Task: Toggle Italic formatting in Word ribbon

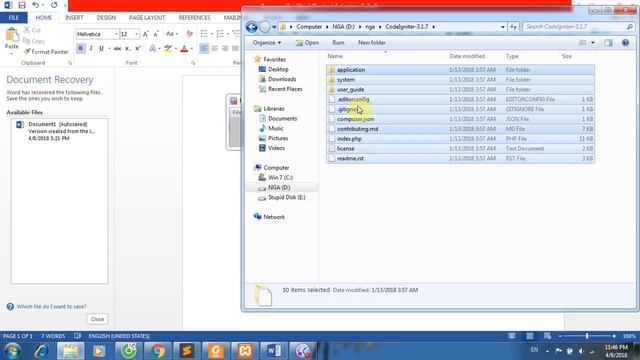Action: point(91,49)
